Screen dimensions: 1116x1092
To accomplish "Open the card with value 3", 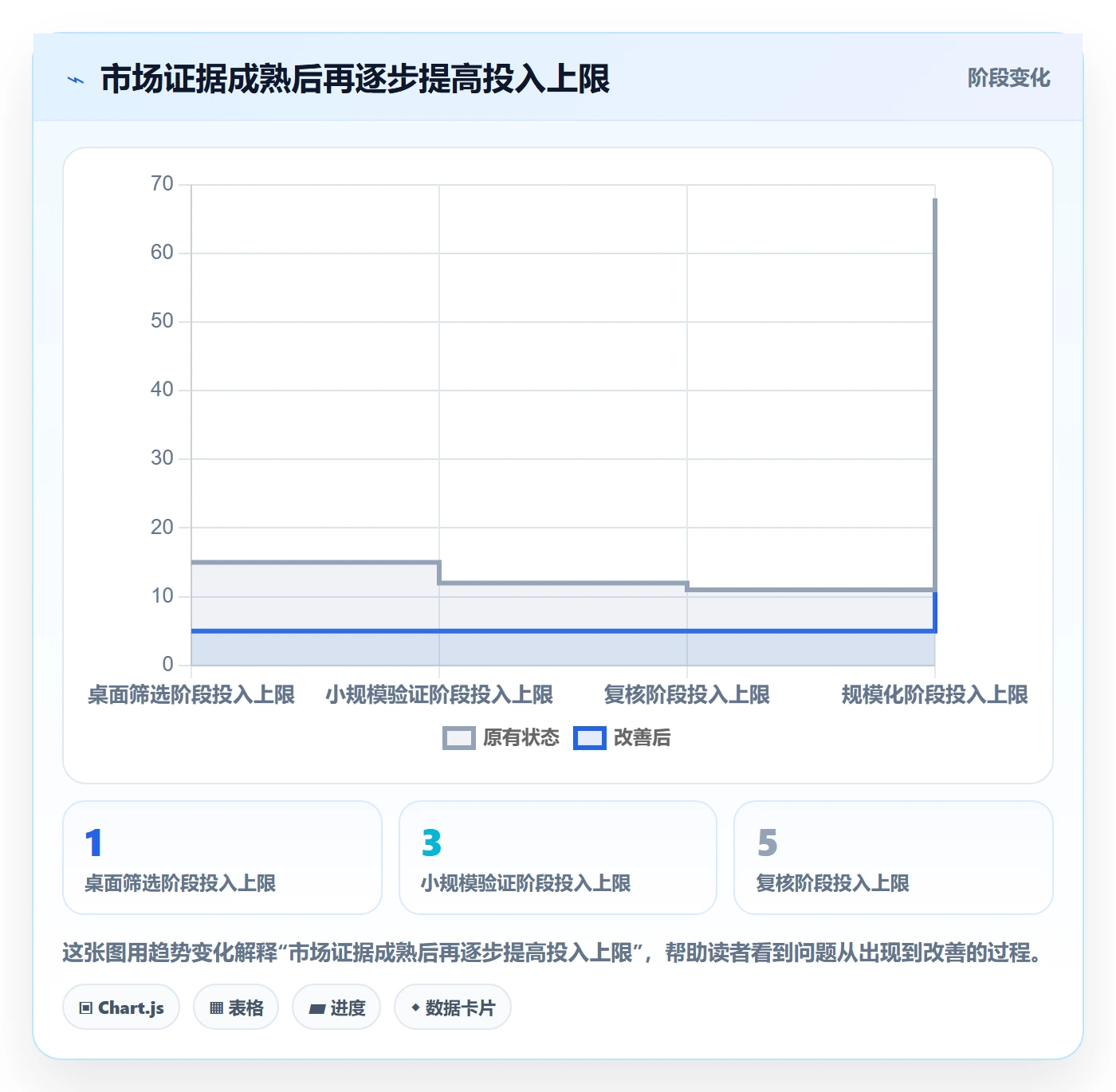I will tap(558, 858).
